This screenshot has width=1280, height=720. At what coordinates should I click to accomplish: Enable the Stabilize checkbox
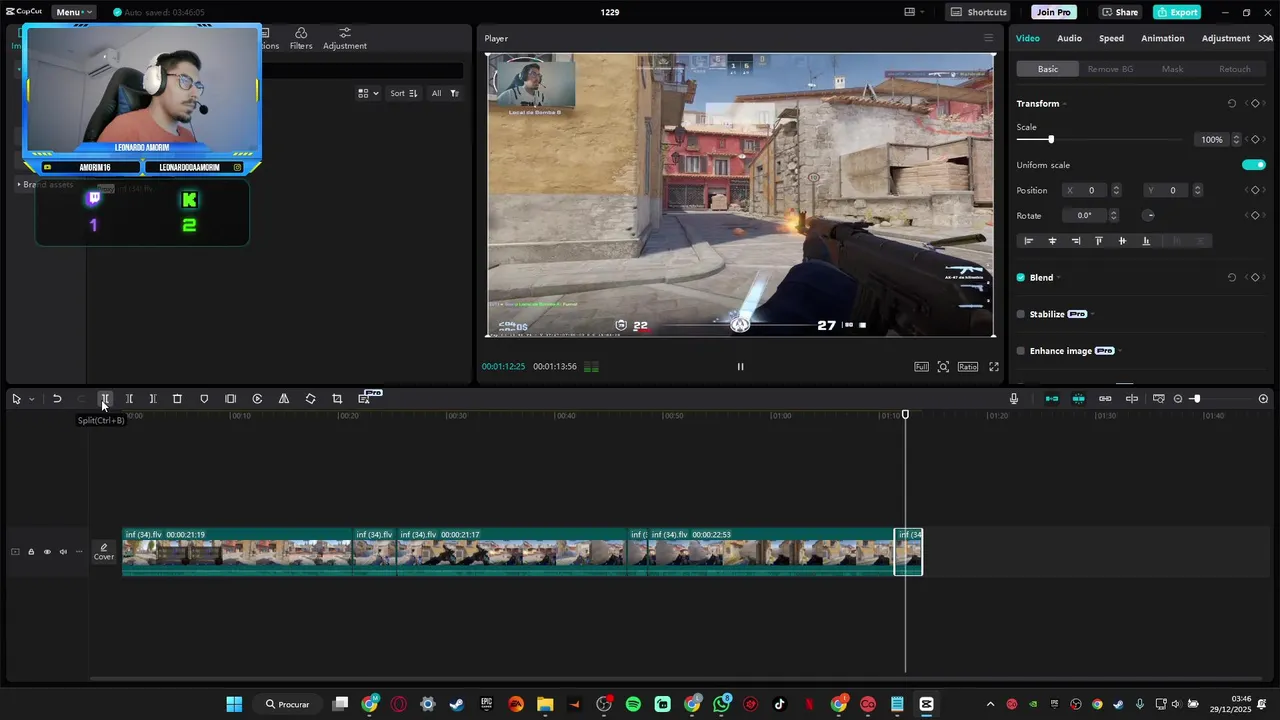click(x=1021, y=314)
